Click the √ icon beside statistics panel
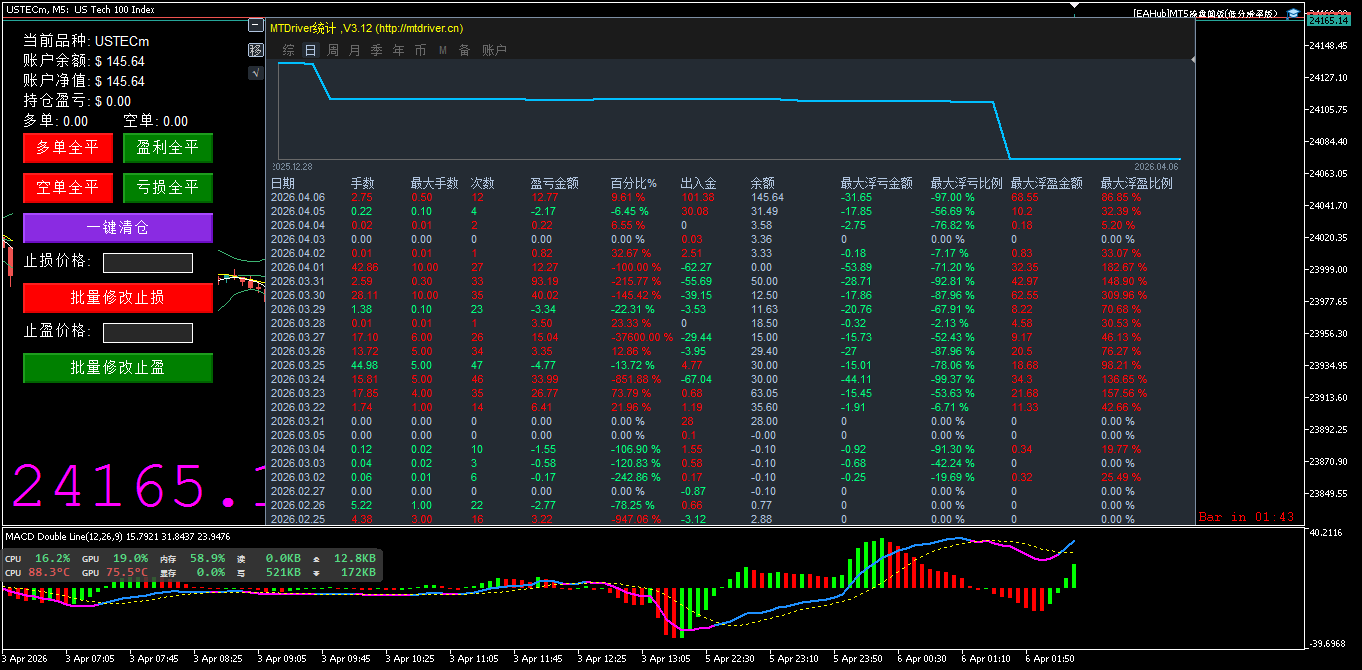Image resolution: width=1362 pixels, height=670 pixels. 255,72
